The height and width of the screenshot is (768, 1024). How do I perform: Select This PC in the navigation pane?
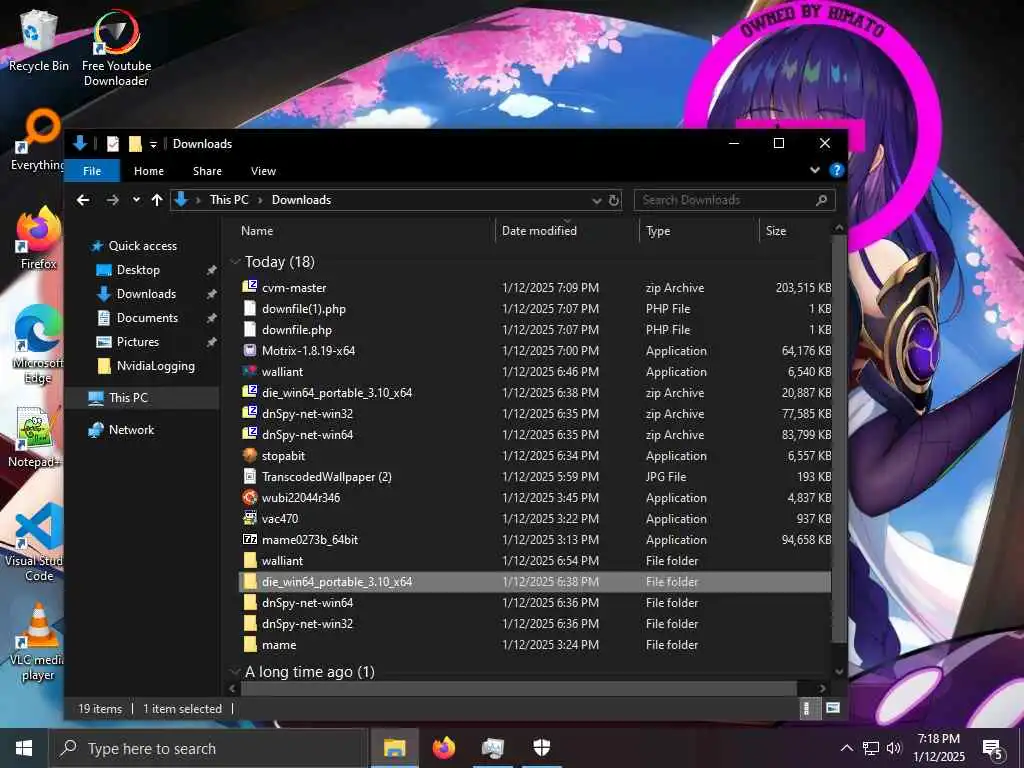click(x=128, y=397)
